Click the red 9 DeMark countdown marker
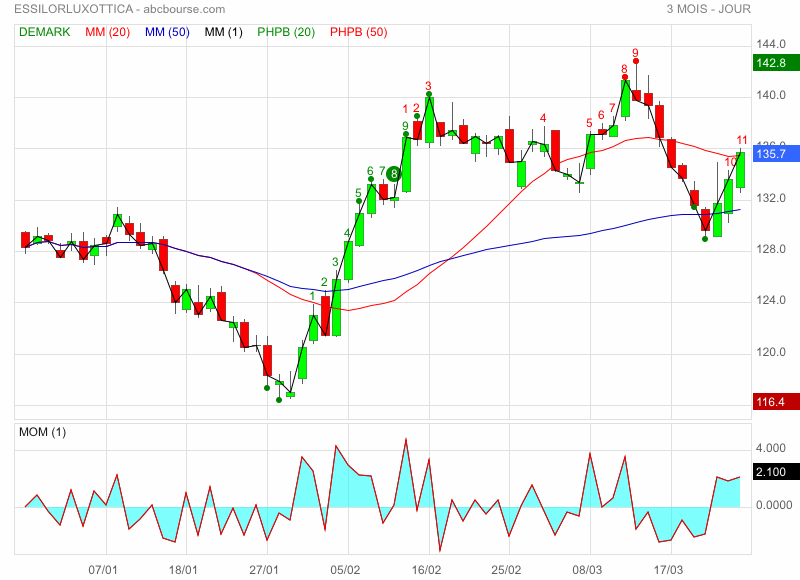This screenshot has height=580, width=800. tap(635, 53)
